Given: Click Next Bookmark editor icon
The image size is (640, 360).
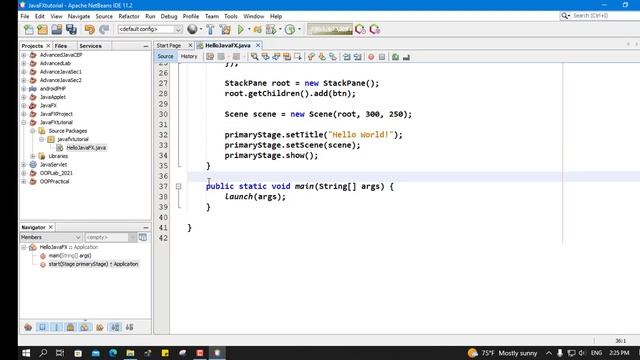Looking at the screenshot, I should 322,57.
